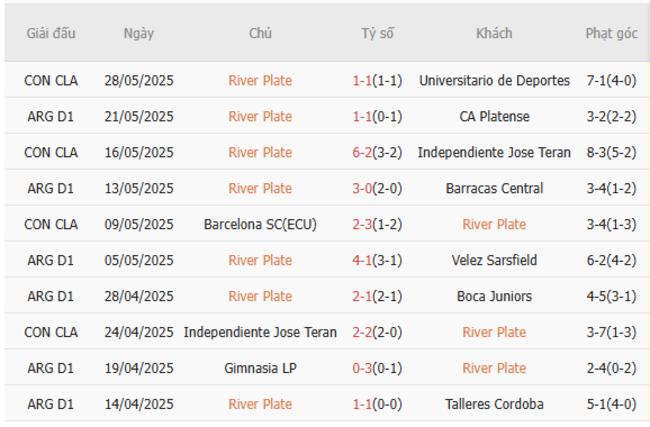Open the Boca Juniors team link
The height and width of the screenshot is (427, 650).
coord(494,296)
